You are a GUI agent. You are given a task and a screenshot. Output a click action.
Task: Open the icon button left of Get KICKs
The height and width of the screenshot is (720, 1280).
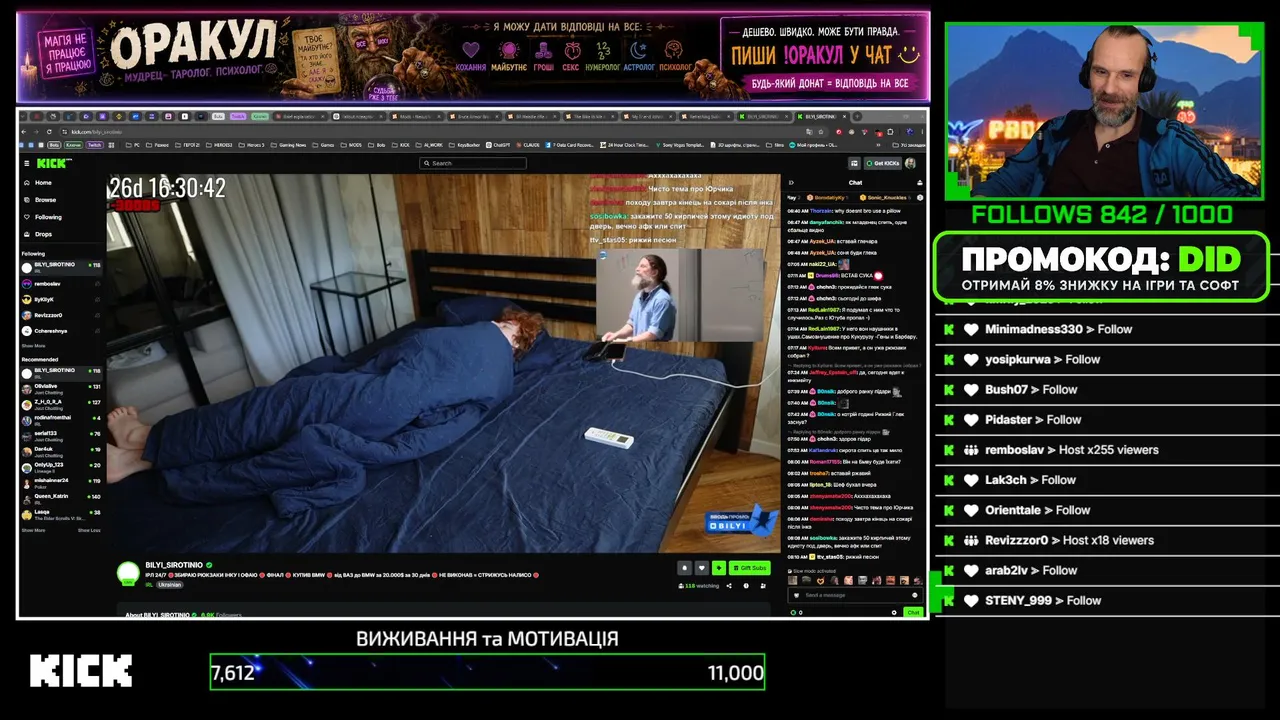[x=855, y=163]
